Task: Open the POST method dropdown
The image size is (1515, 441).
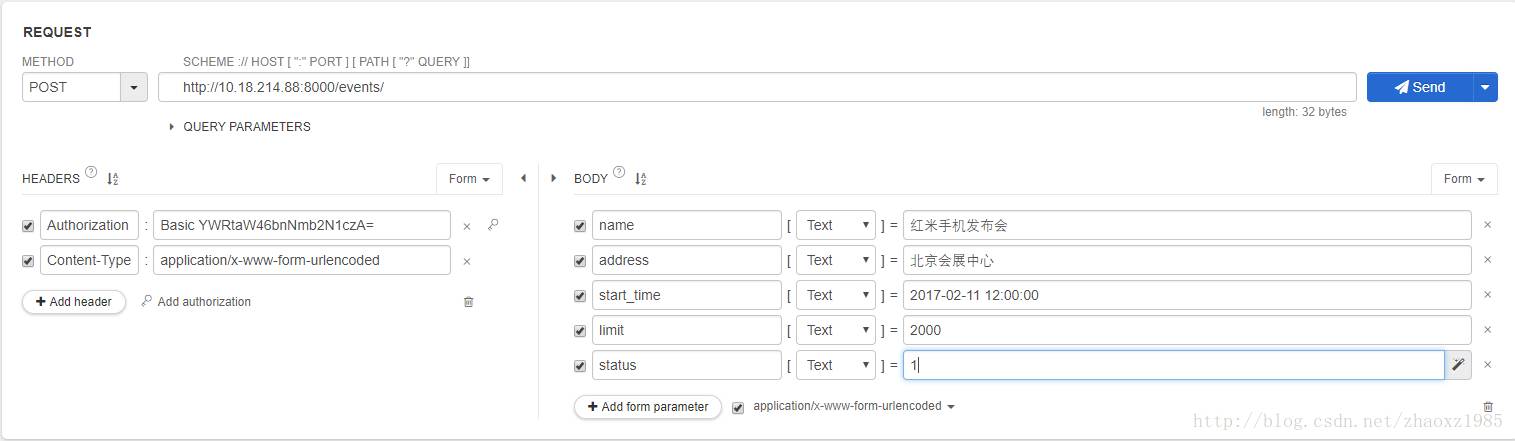Action: point(134,88)
